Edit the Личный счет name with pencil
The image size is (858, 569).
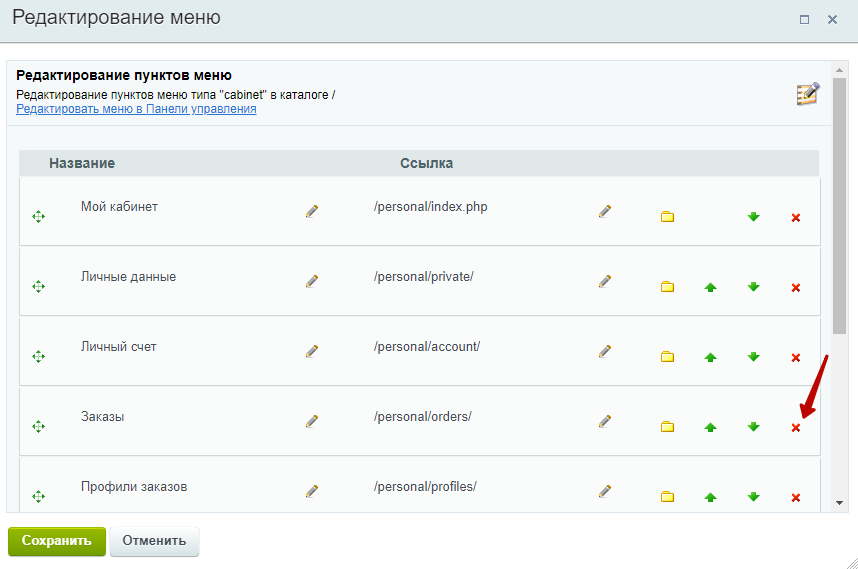tap(312, 351)
